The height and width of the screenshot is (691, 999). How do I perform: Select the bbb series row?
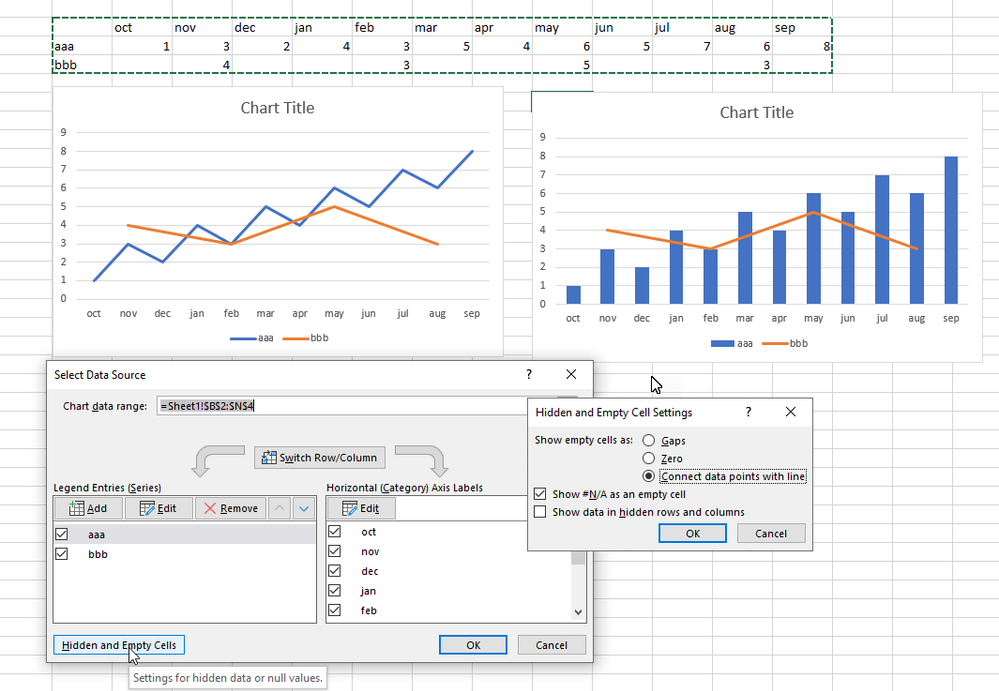point(185,554)
